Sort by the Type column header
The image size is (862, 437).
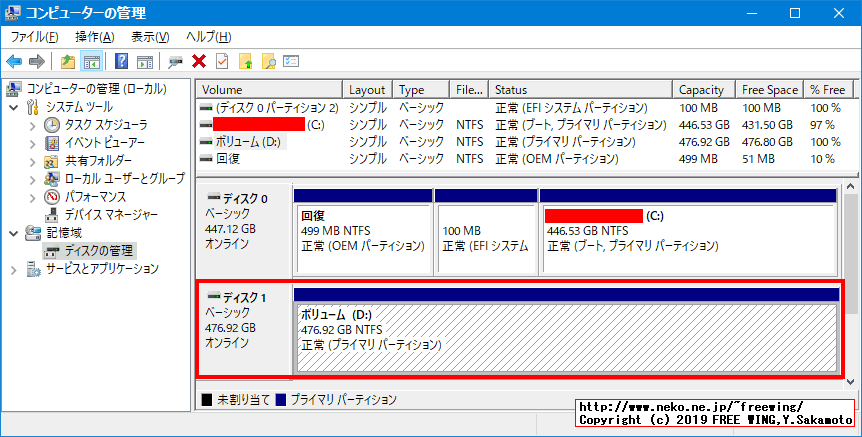coord(421,90)
